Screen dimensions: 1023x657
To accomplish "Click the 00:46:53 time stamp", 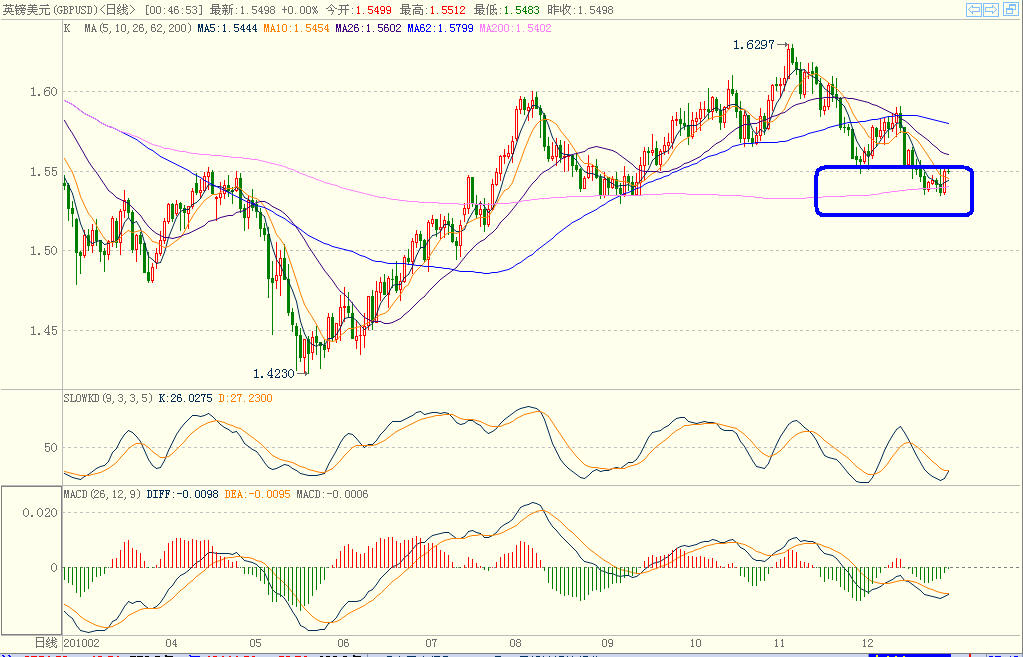I will click(x=174, y=10).
